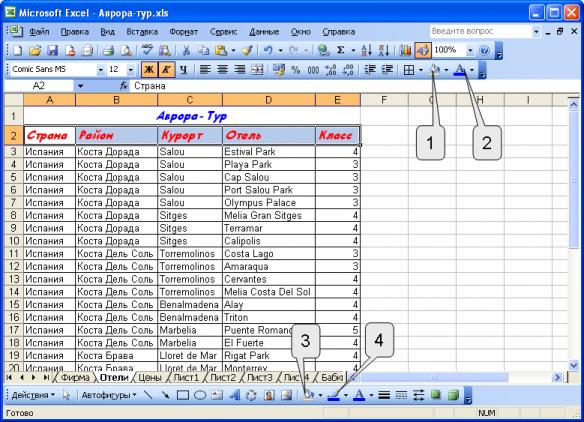Open the Автофигуры shapes menu
Viewport: 584px width, 422px height.
(109, 395)
